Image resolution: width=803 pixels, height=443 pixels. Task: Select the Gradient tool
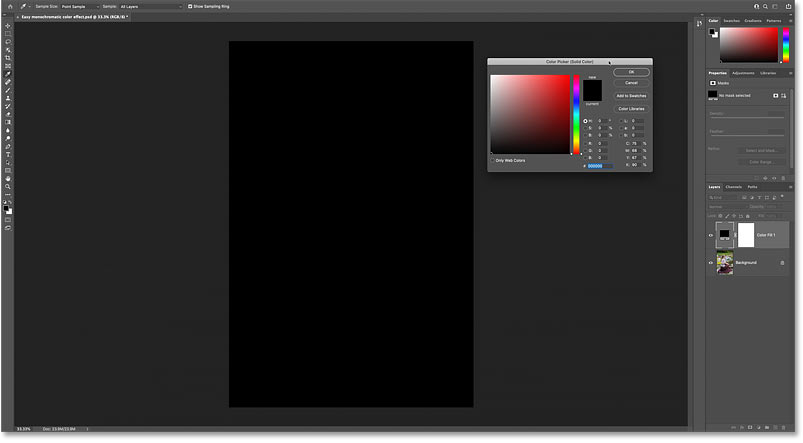pyautogui.click(x=8, y=122)
